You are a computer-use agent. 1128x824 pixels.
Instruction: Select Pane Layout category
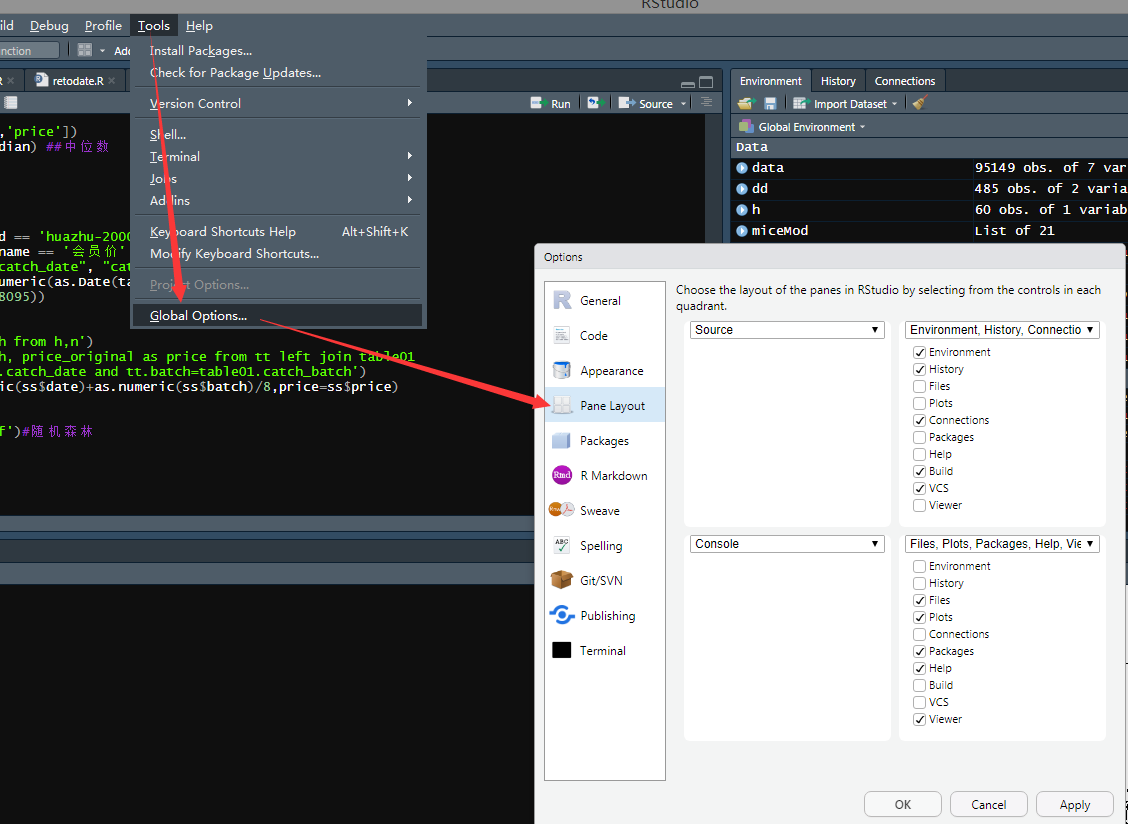coord(604,406)
